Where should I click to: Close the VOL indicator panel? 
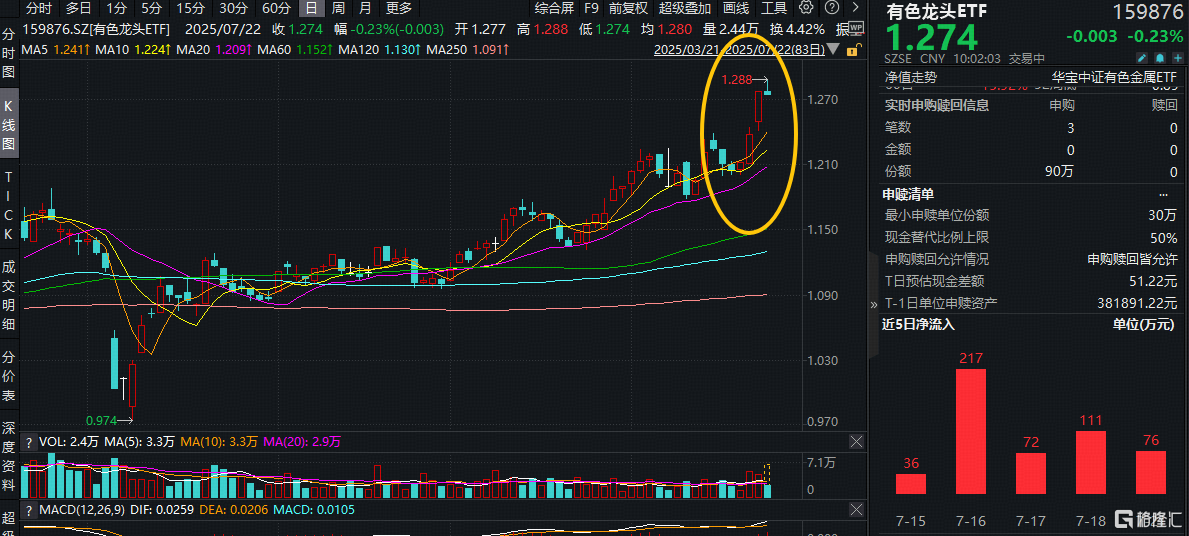856,441
